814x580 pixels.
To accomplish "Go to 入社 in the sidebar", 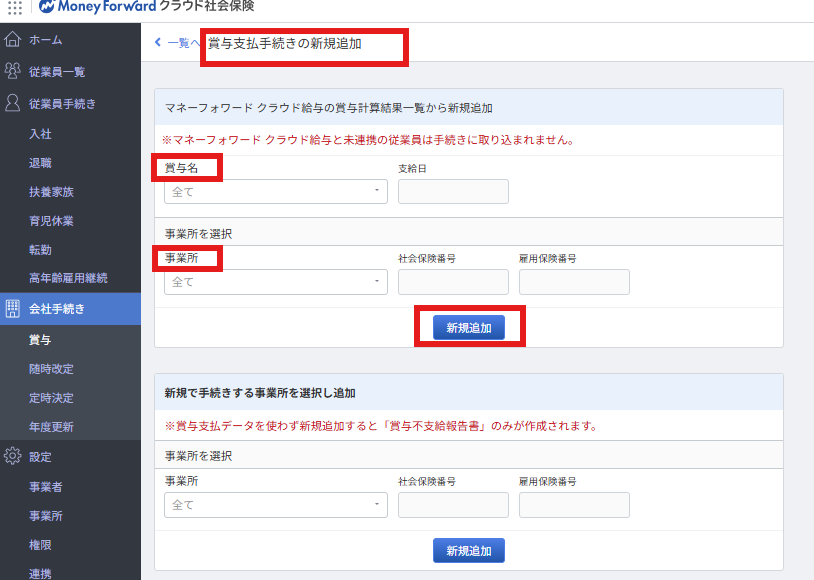I will [x=40, y=134].
